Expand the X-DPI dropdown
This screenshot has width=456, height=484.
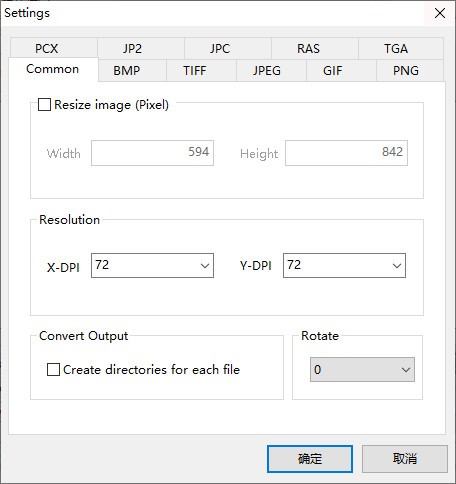[152, 266]
